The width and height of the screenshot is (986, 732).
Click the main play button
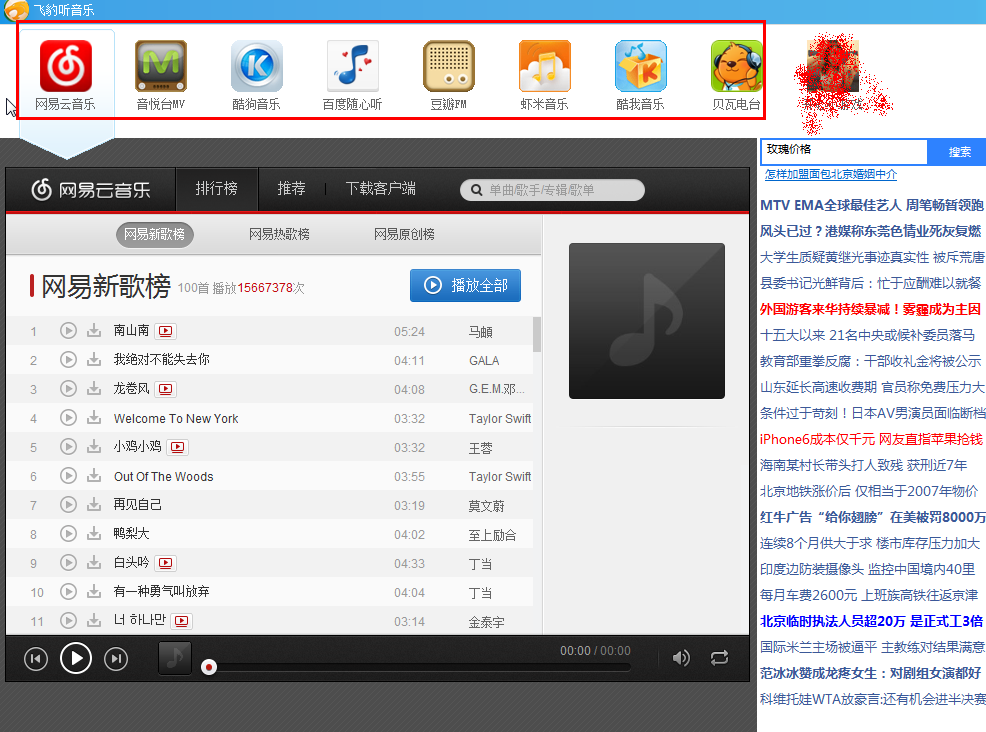[x=75, y=658]
